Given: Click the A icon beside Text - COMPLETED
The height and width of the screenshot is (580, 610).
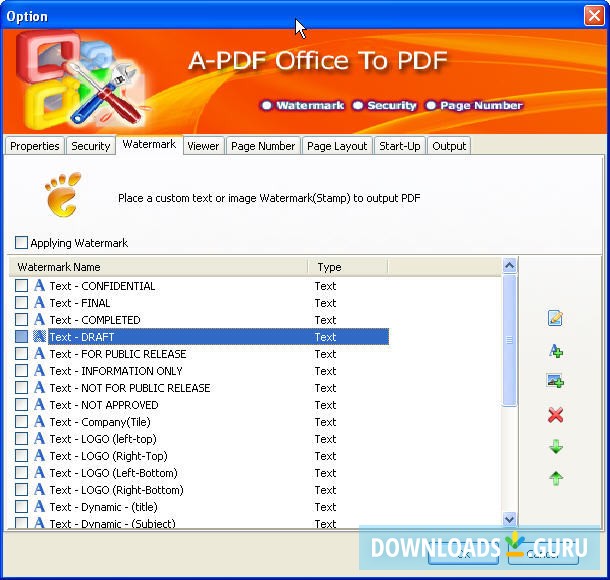Looking at the screenshot, I should (39, 320).
